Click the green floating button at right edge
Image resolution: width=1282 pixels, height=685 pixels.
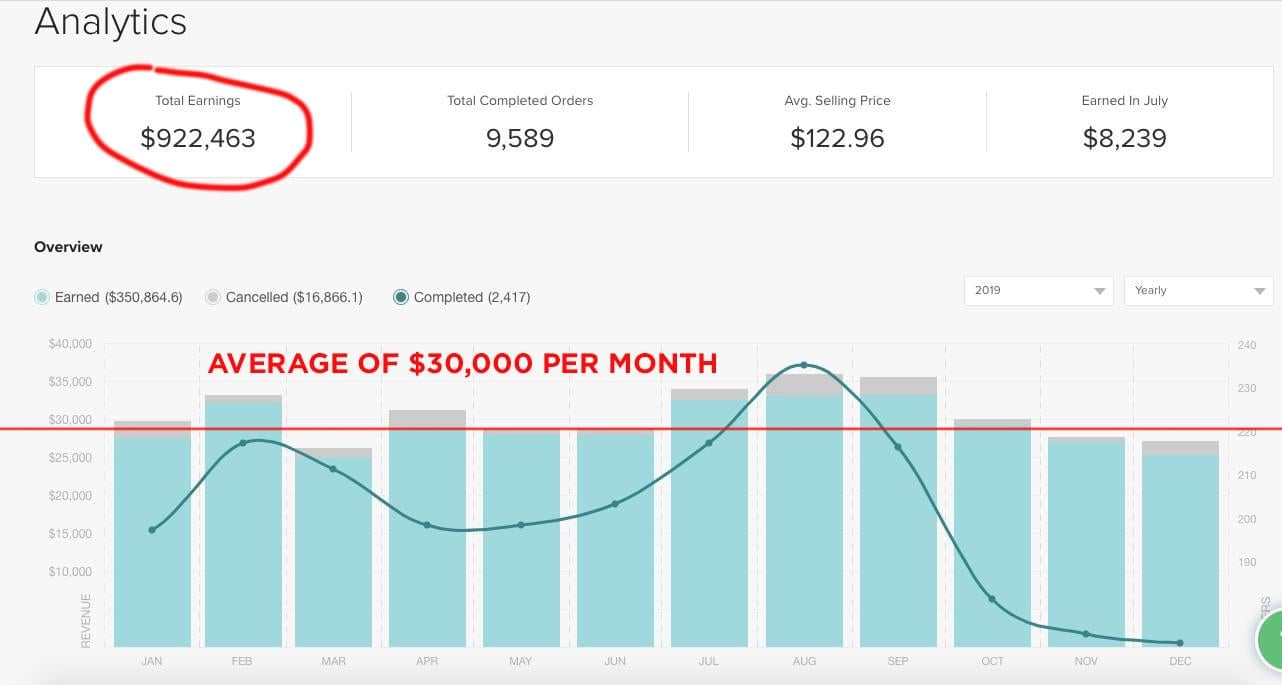pos(1270,638)
